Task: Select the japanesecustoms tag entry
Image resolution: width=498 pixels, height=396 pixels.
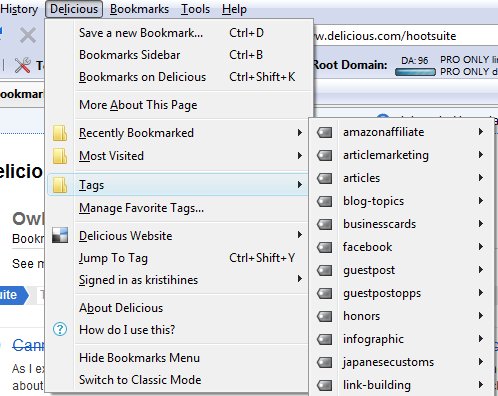Action: 401,362
